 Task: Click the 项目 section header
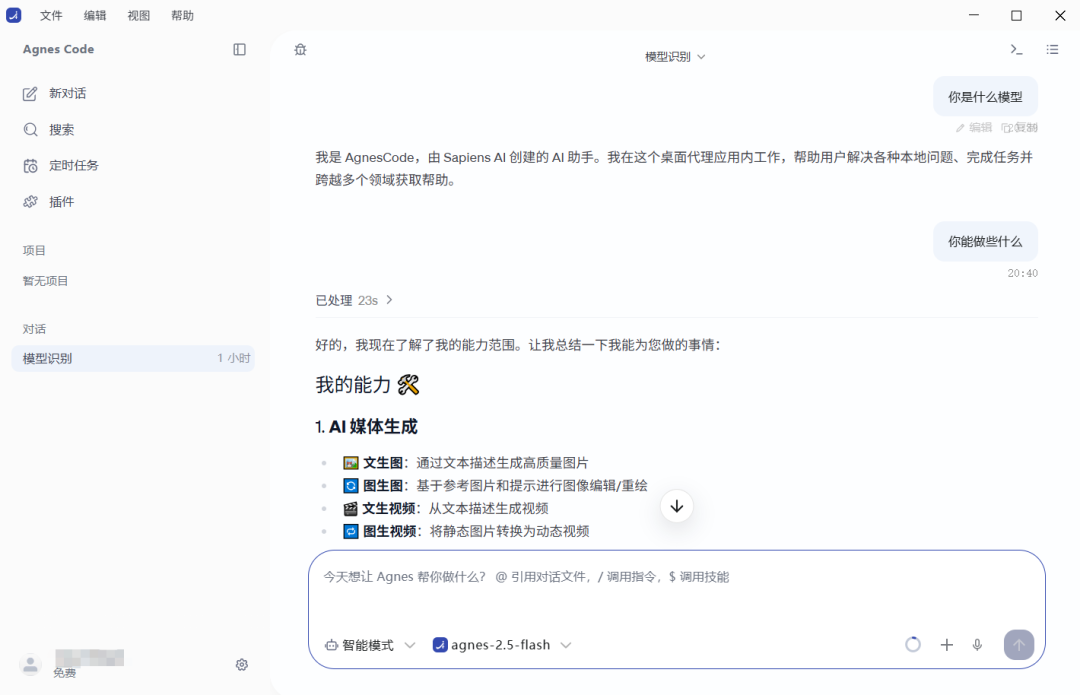[34, 251]
